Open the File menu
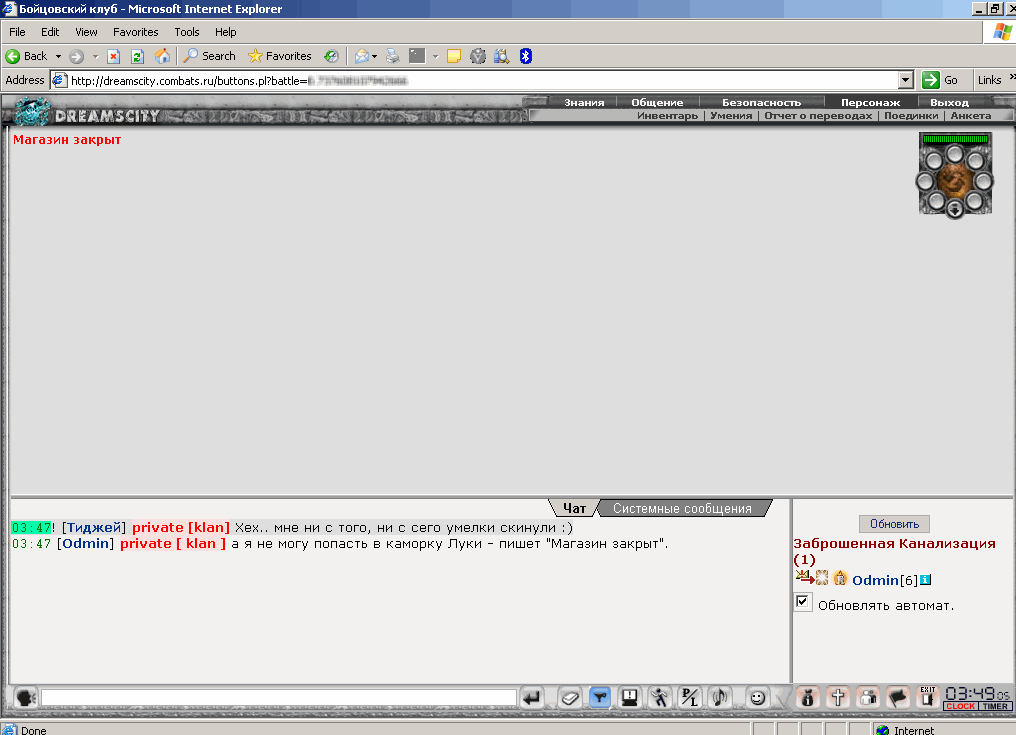 (17, 32)
